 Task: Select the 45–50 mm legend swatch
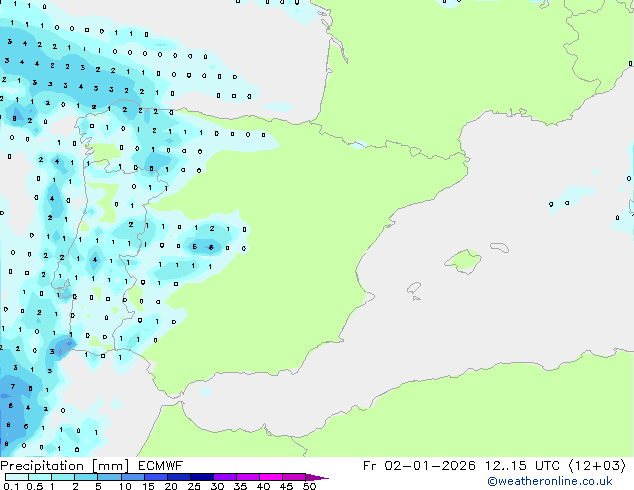click(294, 477)
